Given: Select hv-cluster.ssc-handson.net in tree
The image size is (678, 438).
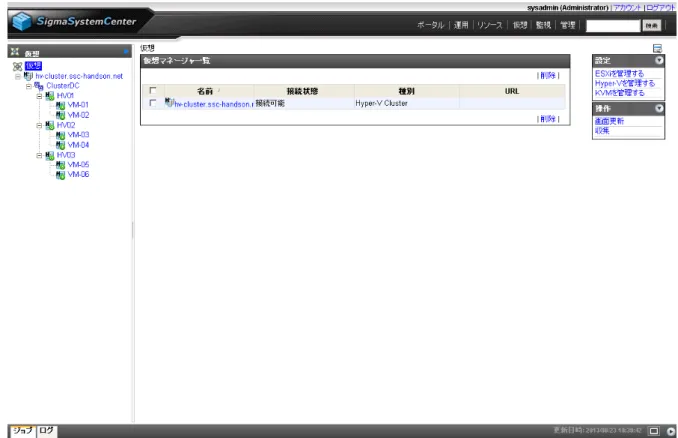Looking at the screenshot, I should click(x=79, y=76).
